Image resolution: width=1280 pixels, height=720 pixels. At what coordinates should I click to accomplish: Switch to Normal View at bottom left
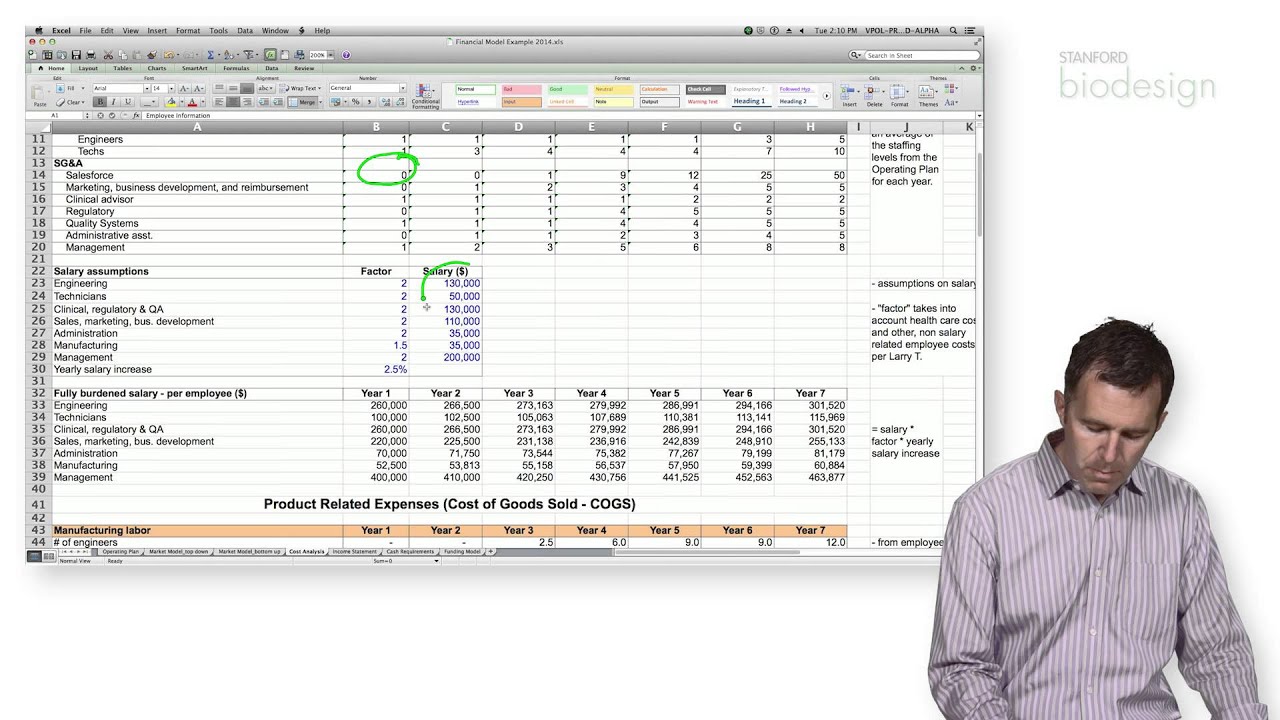pyautogui.click(x=34, y=555)
